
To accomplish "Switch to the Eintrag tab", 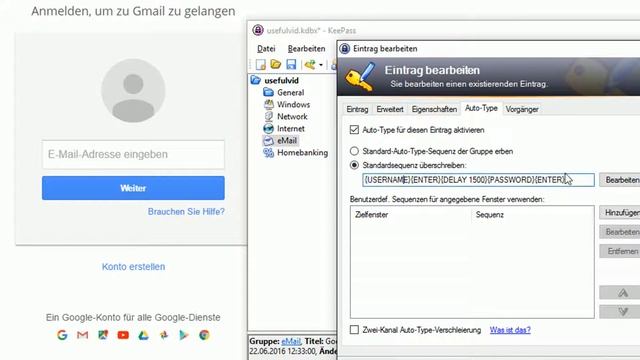I will point(357,109).
